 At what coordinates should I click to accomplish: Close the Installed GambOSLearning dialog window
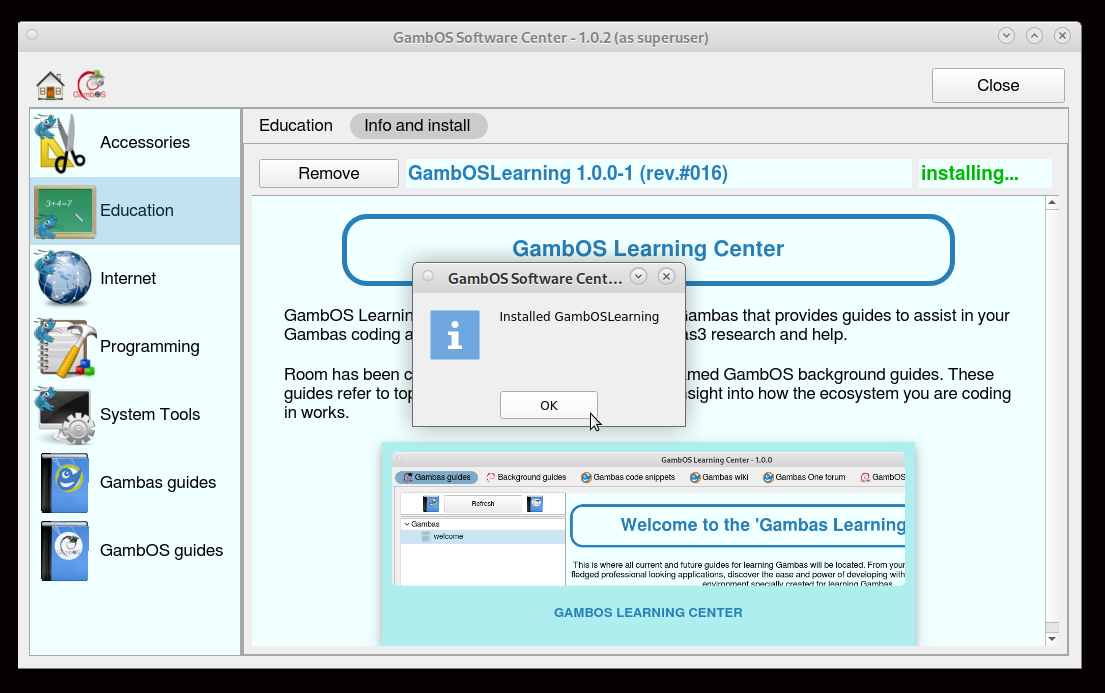click(666, 277)
